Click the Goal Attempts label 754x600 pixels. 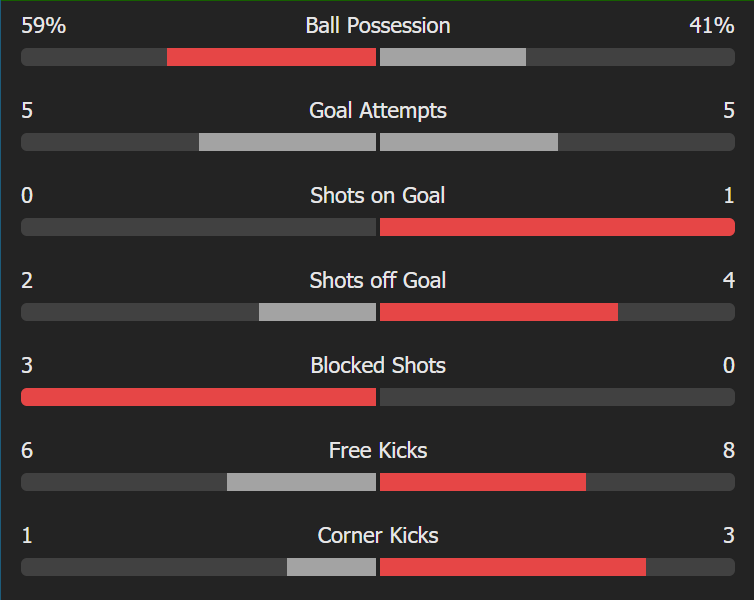(377, 111)
